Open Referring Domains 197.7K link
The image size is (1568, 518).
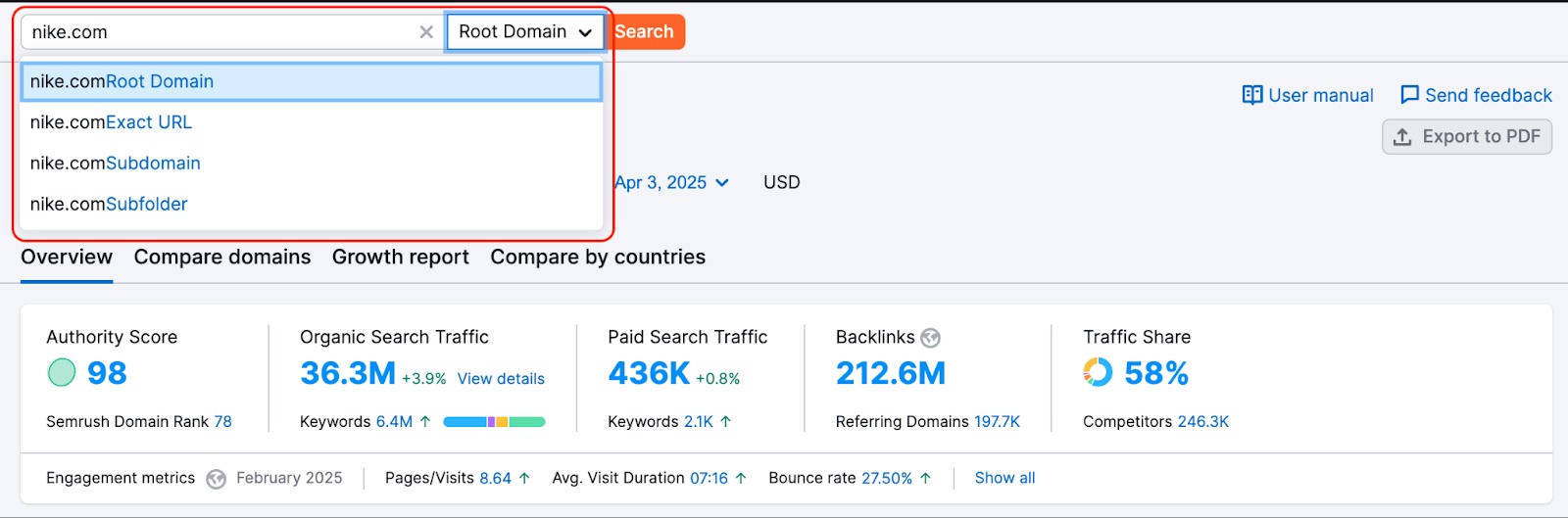[997, 422]
